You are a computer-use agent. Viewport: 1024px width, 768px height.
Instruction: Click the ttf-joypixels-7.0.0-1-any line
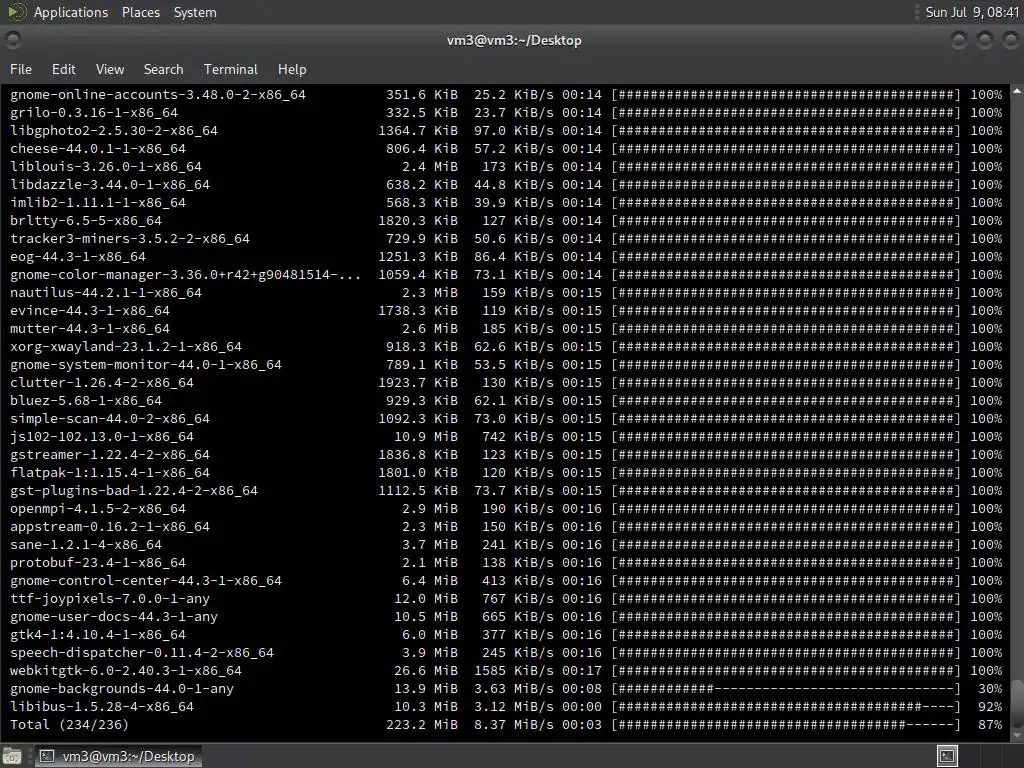[x=506, y=599]
